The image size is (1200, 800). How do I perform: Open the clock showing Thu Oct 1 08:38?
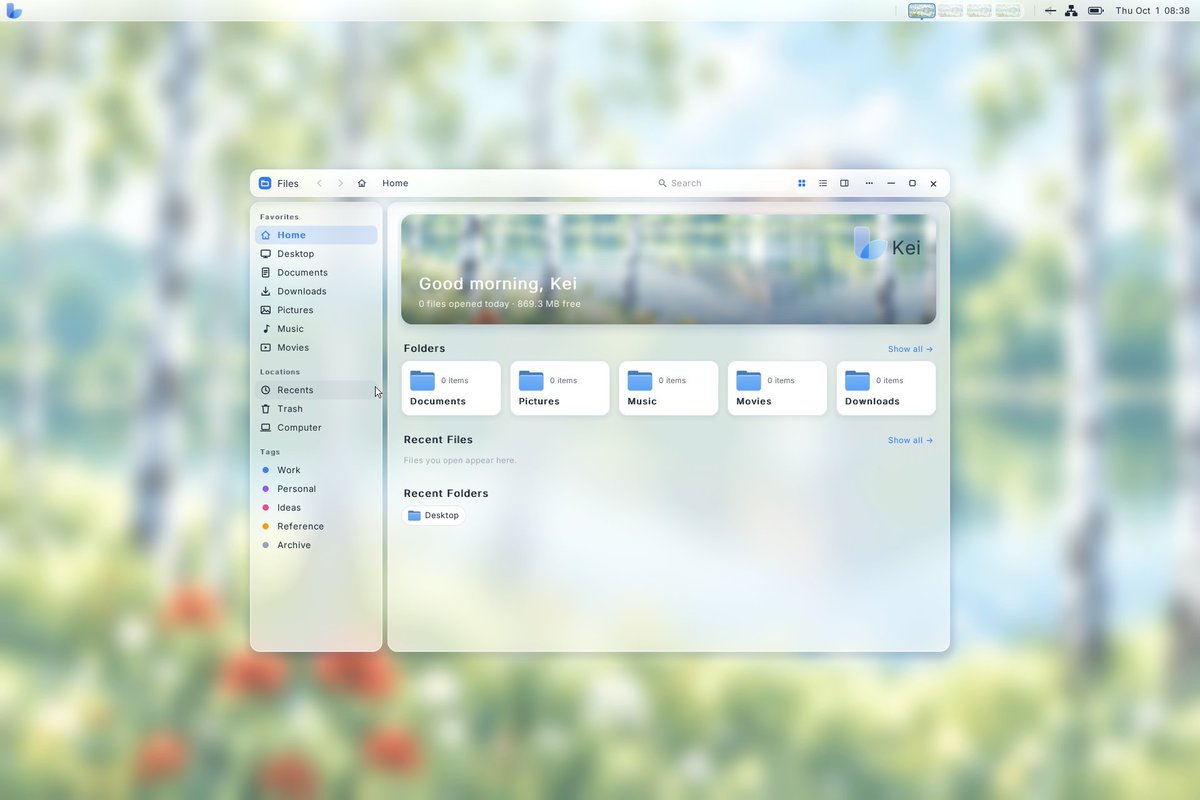(1152, 11)
